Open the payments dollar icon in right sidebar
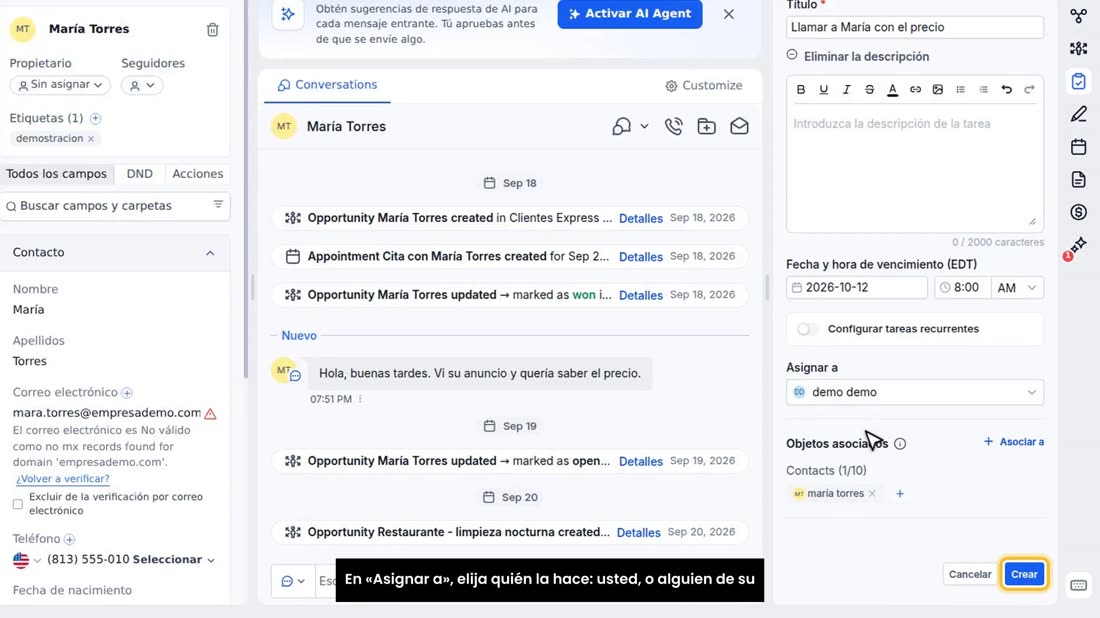 coord(1079,212)
